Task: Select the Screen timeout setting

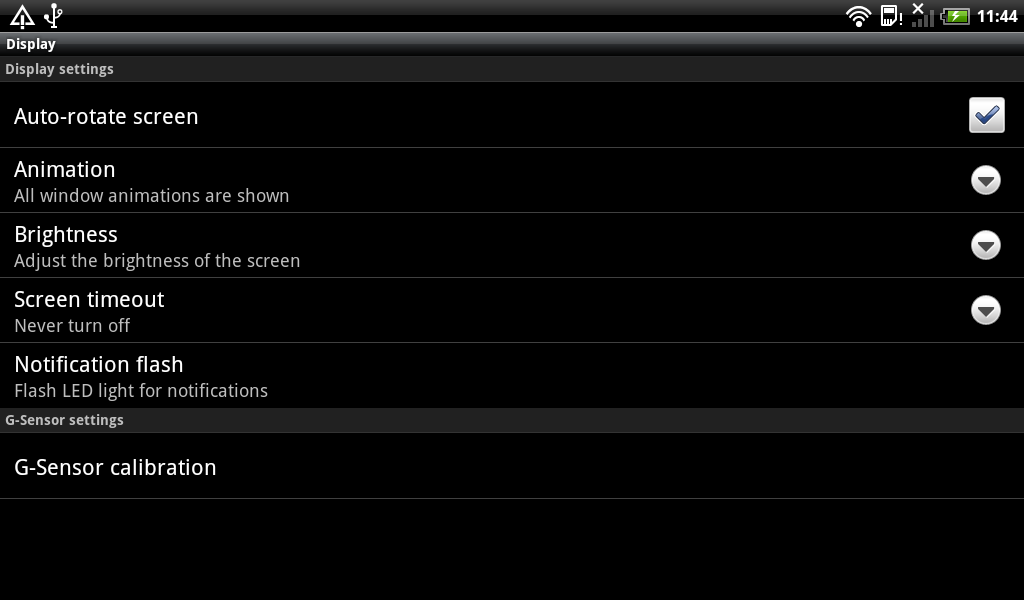Action: [x=512, y=310]
